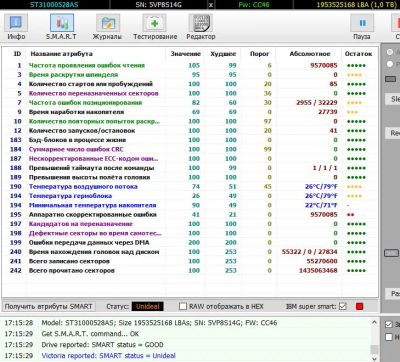Click the Остаток column header

[358, 54]
